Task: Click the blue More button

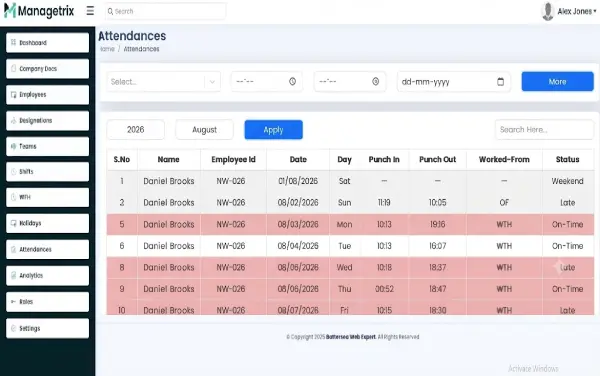Action: click(558, 81)
